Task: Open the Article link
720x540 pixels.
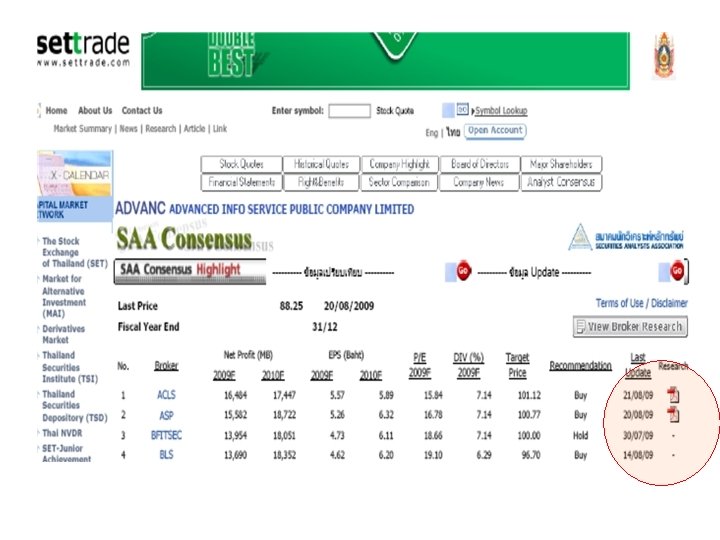Action: pyautogui.click(x=194, y=129)
